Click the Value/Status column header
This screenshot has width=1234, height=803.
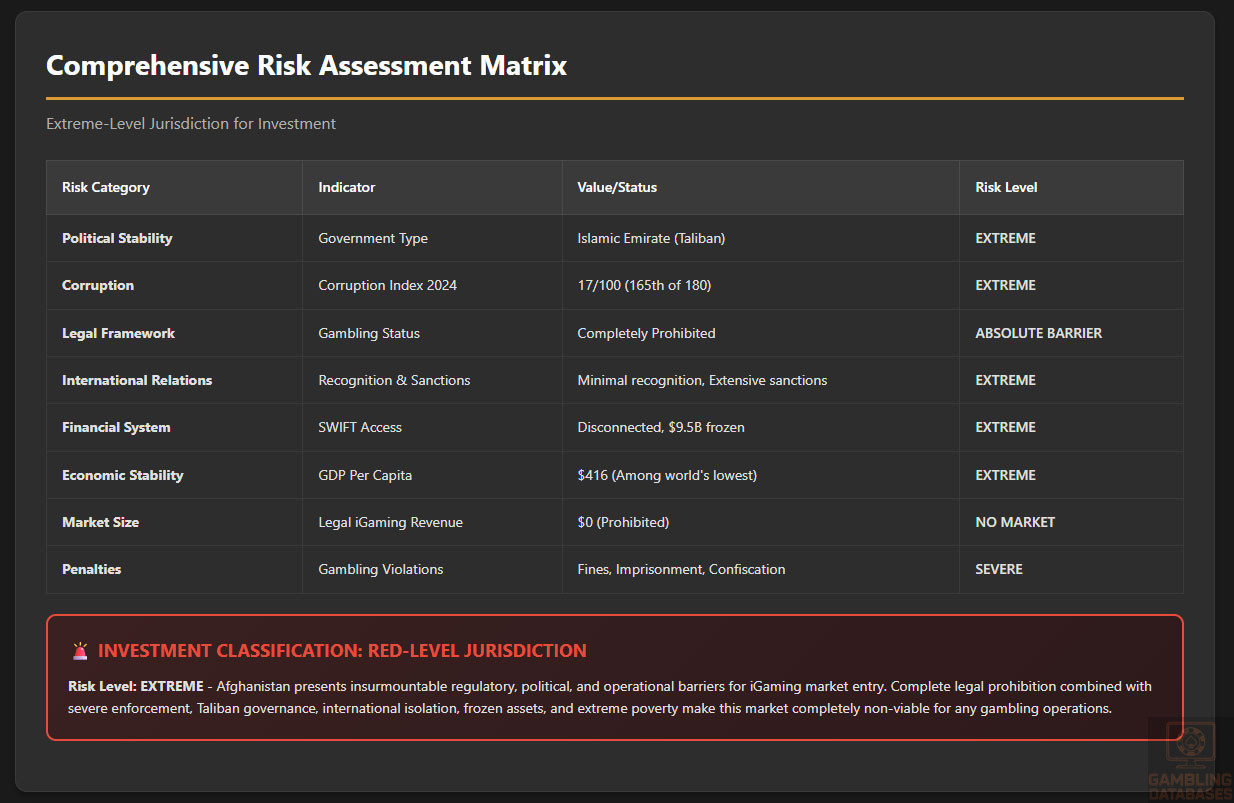(617, 187)
